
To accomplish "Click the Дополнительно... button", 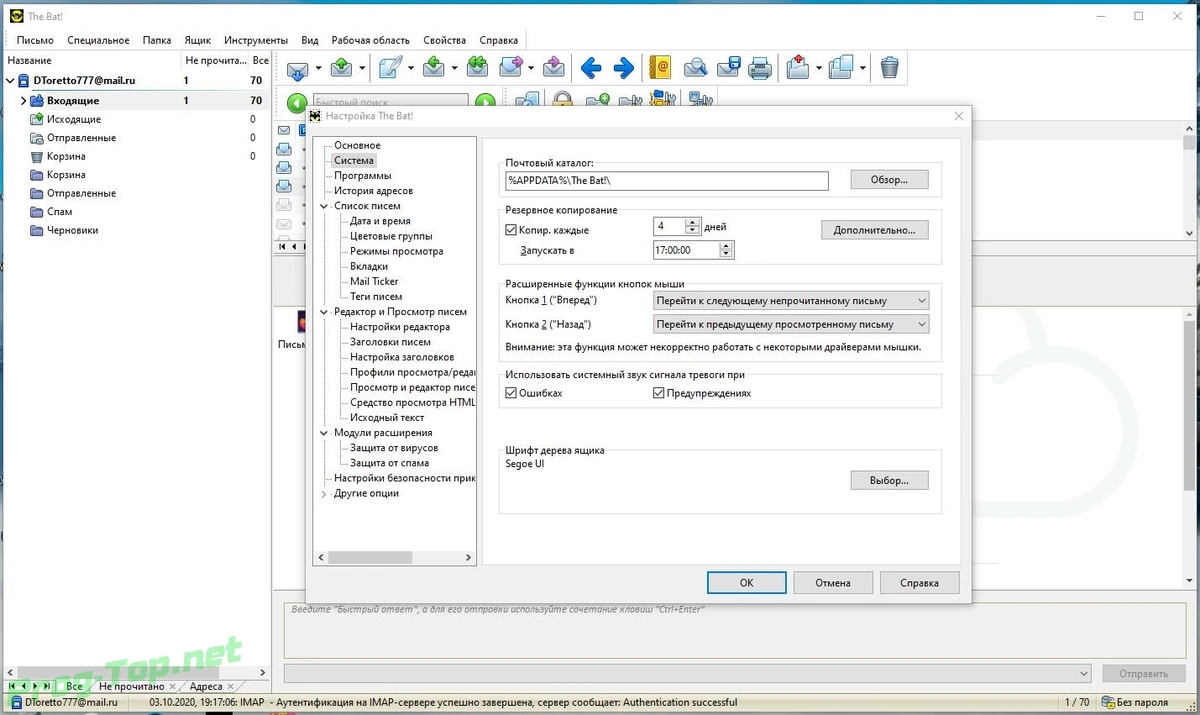I will pyautogui.click(x=875, y=230).
